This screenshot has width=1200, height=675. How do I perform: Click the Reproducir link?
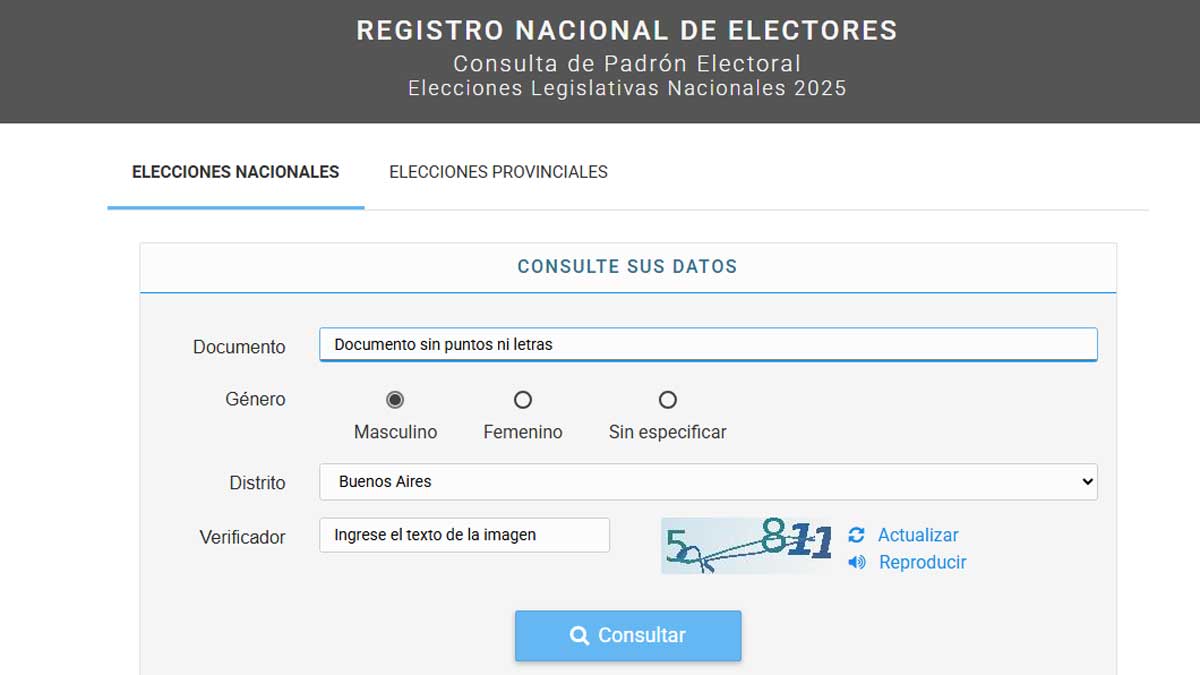pyautogui.click(x=922, y=562)
